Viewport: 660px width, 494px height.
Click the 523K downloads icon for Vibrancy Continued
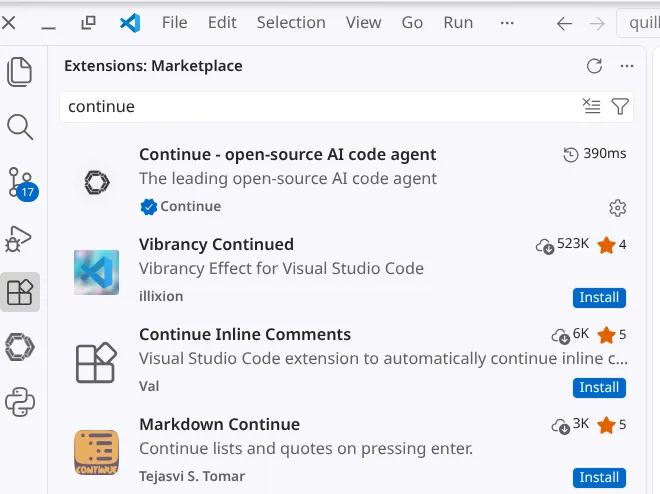click(x=545, y=246)
